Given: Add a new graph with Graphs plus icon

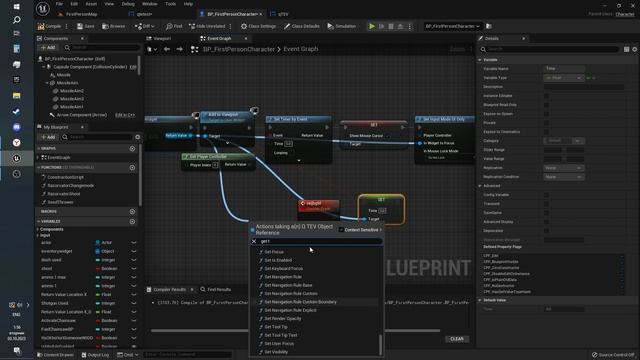Looking at the screenshot, I should click(x=132, y=149).
